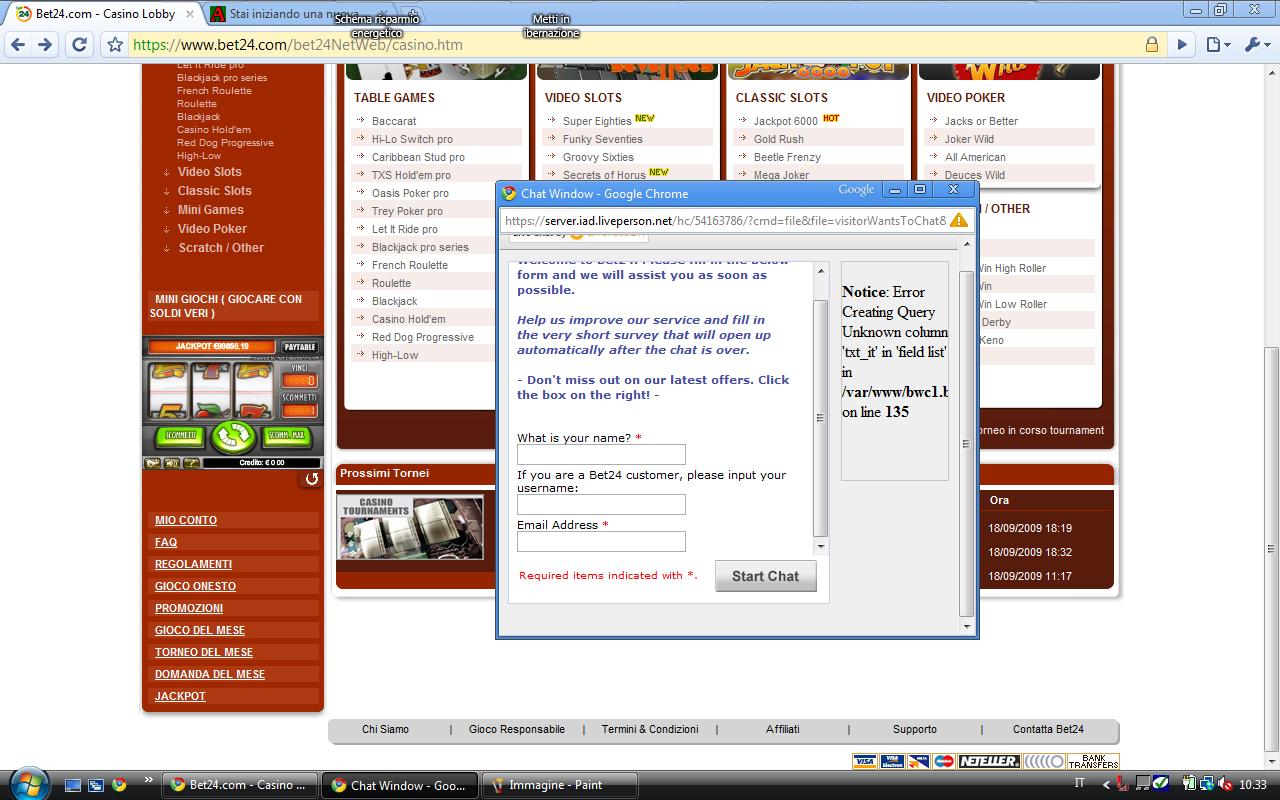Image resolution: width=1280 pixels, height=800 pixels.
Task: Toggle the mini slot sound speaker icon
Action: [171, 463]
